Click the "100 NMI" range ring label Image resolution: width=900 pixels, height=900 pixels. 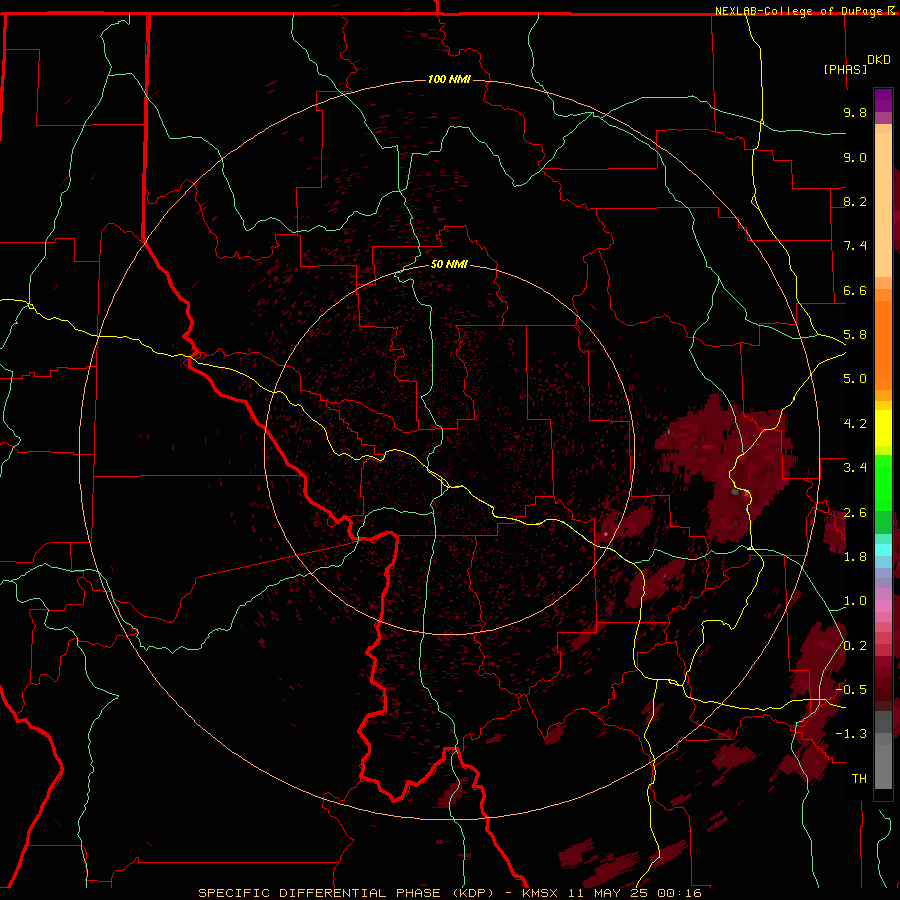449,79
